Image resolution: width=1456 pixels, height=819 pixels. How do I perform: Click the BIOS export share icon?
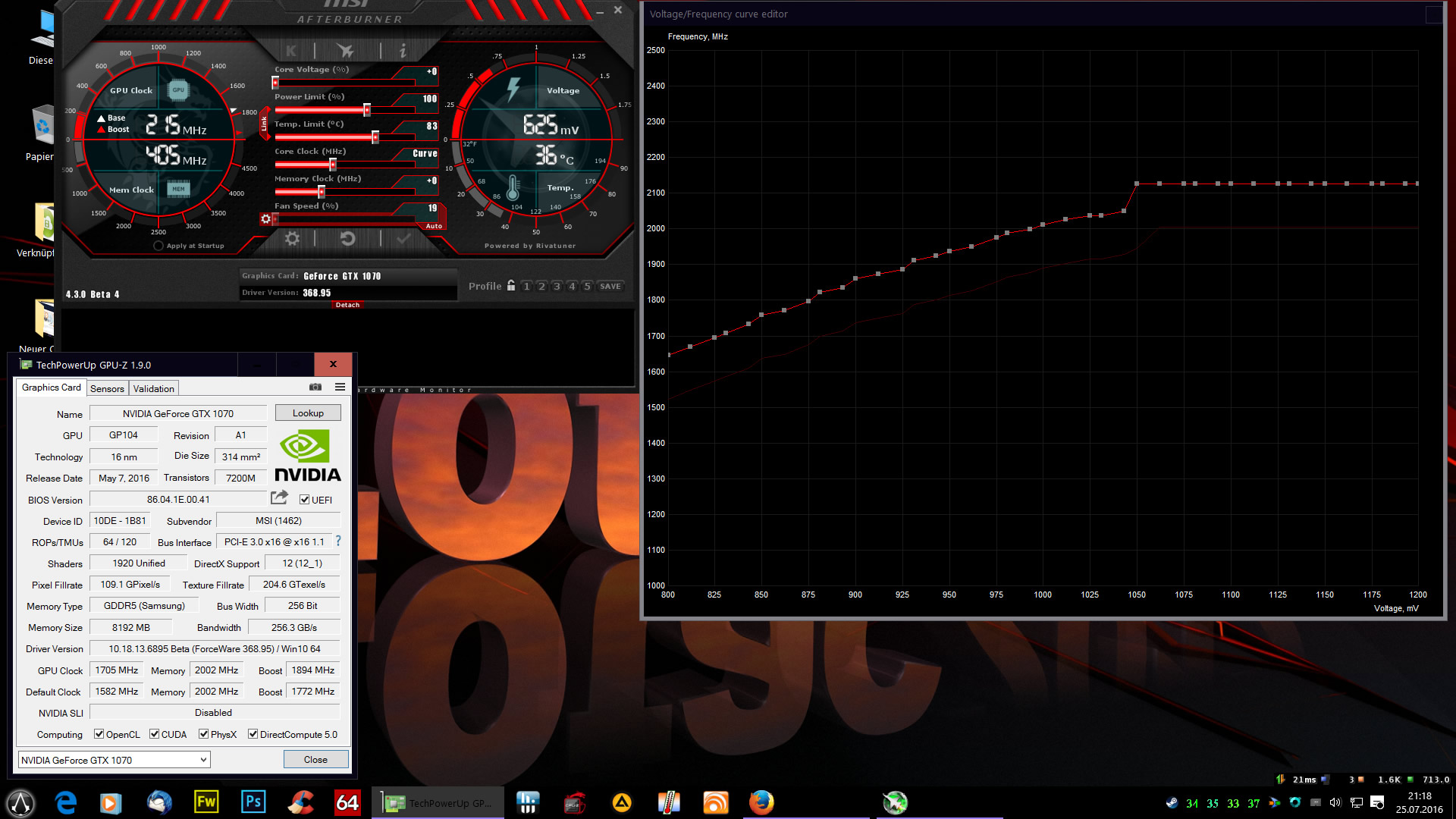[x=279, y=498]
